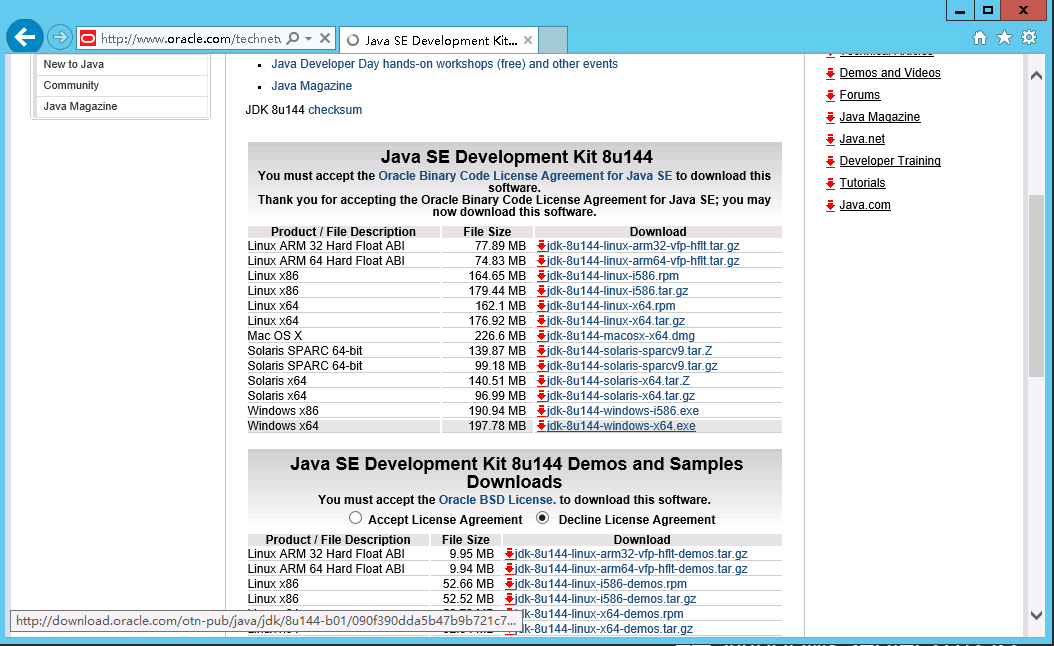Click download icon for solaris-sparcv9.tar.Z
Viewport: 1054px width, 646px height.
541,351
